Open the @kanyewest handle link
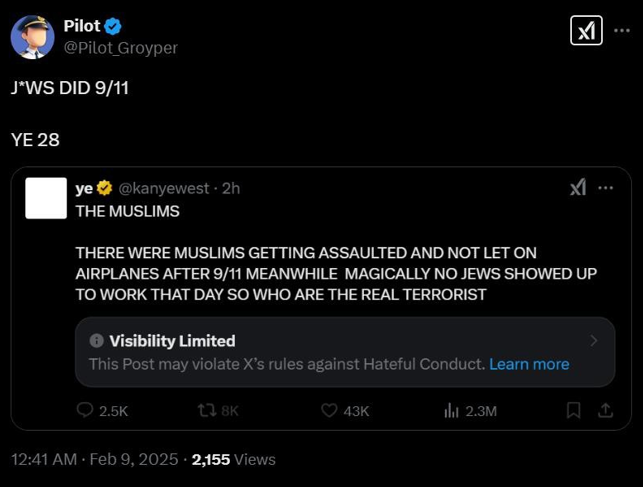Image resolution: width=643 pixels, height=487 pixels. coord(164,188)
